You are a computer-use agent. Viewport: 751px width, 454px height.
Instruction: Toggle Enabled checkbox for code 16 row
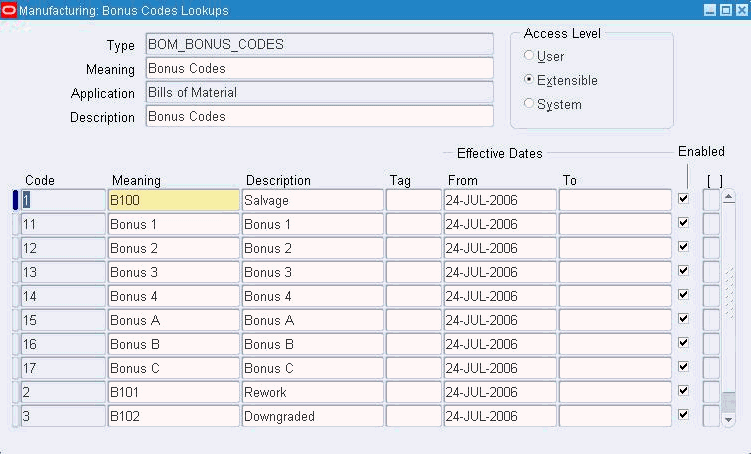click(683, 342)
